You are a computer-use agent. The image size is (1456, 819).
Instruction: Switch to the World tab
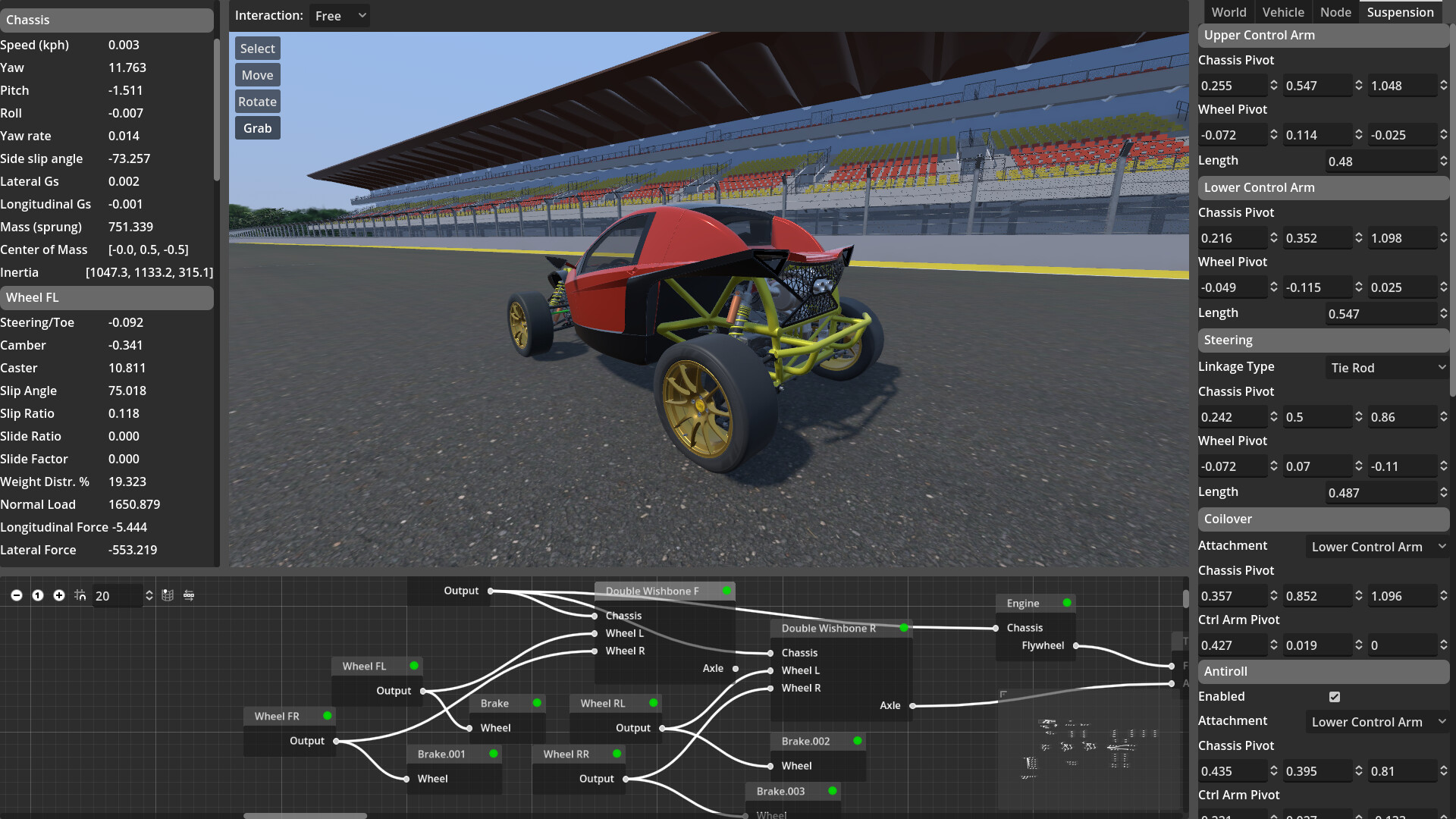point(1228,11)
